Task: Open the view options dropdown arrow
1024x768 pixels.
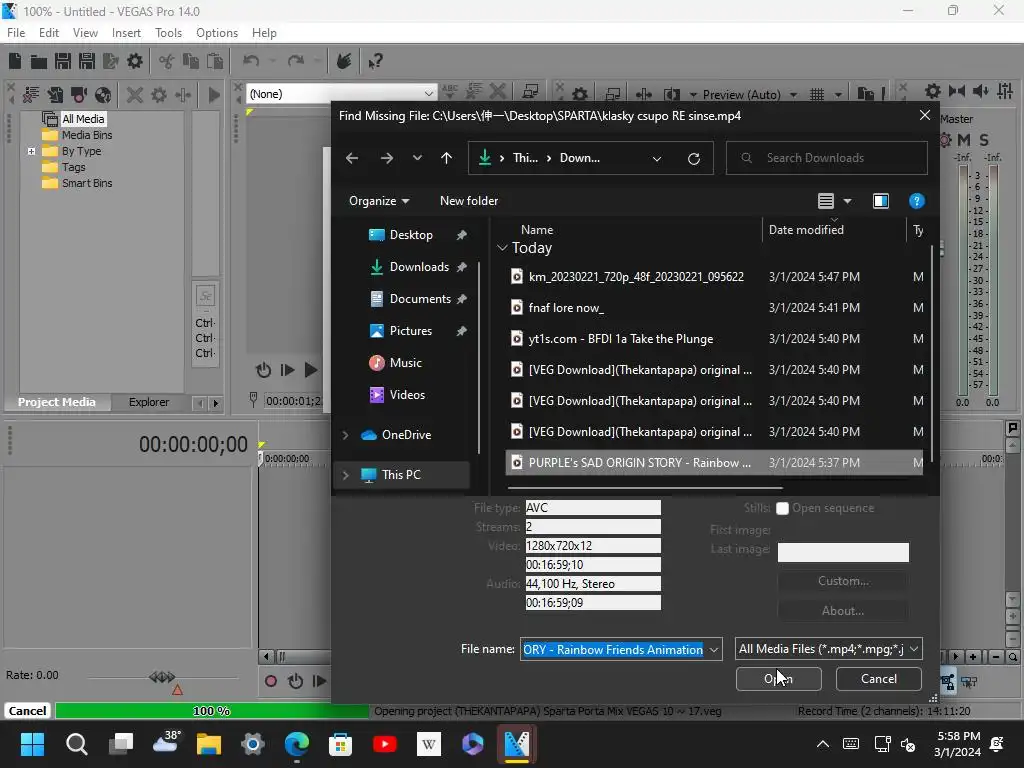Action: (847, 201)
